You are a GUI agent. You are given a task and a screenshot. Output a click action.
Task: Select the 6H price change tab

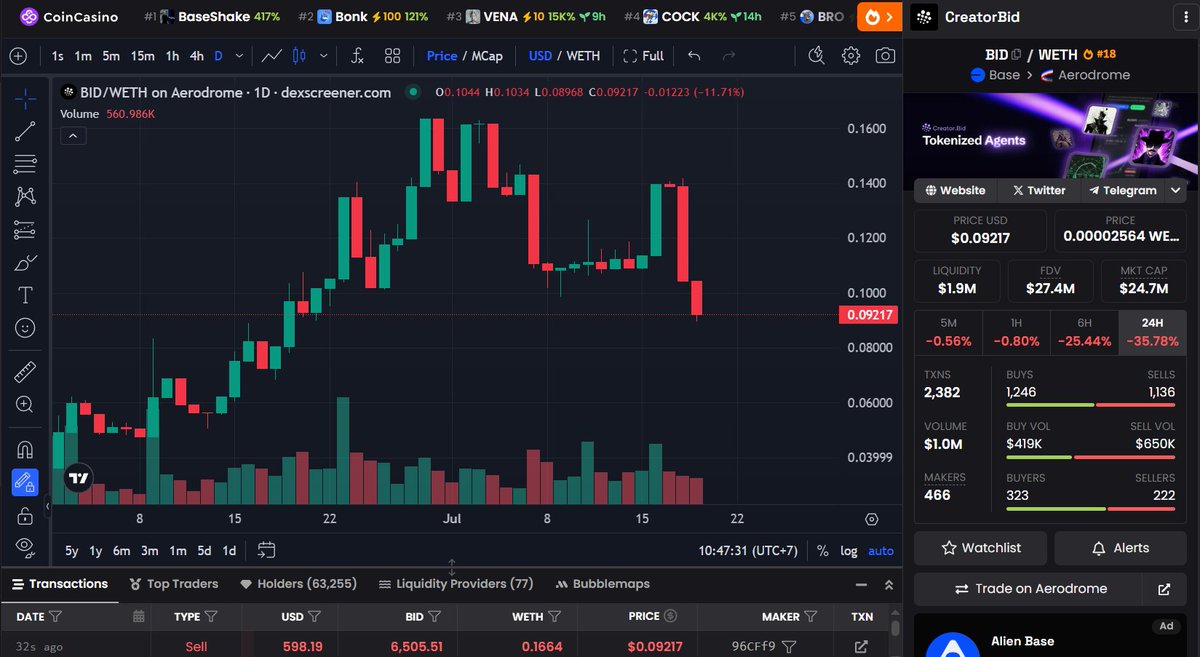[x=1084, y=333]
